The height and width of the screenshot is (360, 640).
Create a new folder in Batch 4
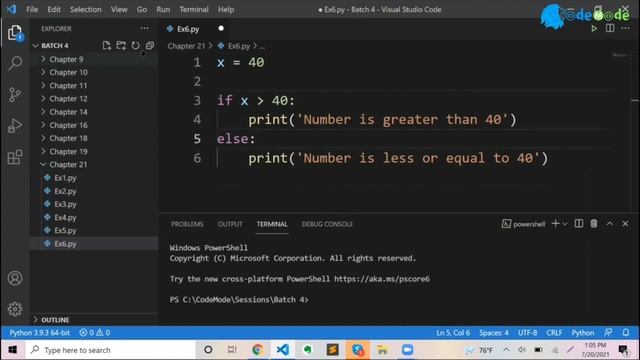(121, 45)
